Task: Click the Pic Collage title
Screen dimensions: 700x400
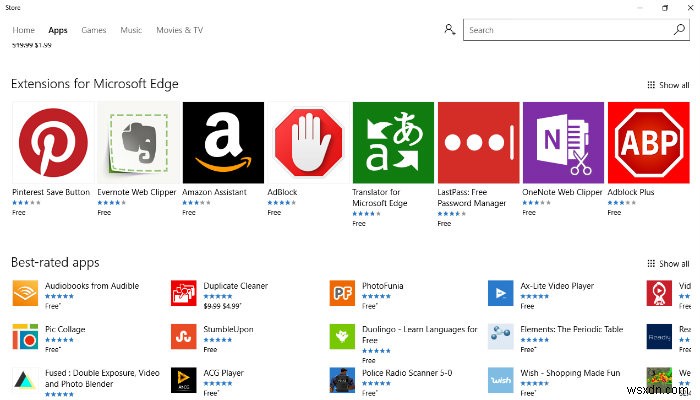Action: (x=65, y=329)
